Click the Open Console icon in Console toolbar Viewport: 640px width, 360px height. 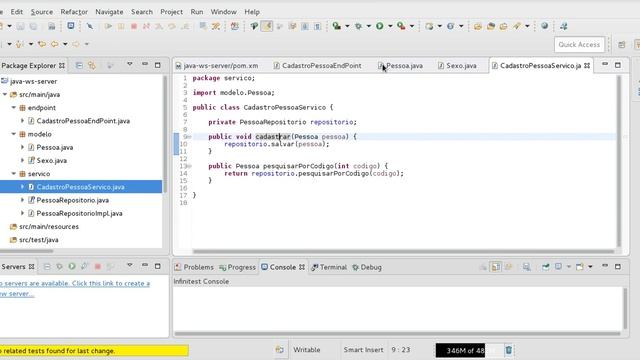[x=580, y=267]
